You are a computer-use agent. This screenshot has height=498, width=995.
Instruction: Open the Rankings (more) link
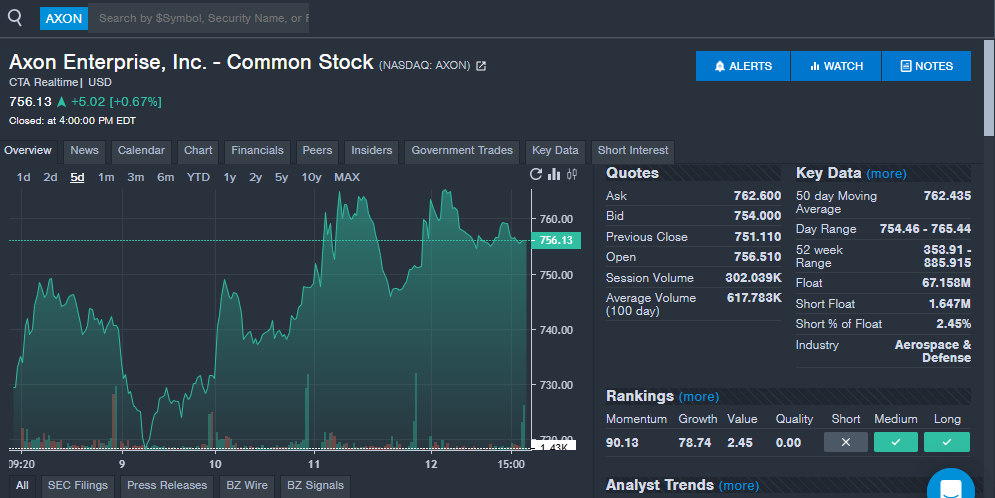coord(699,396)
